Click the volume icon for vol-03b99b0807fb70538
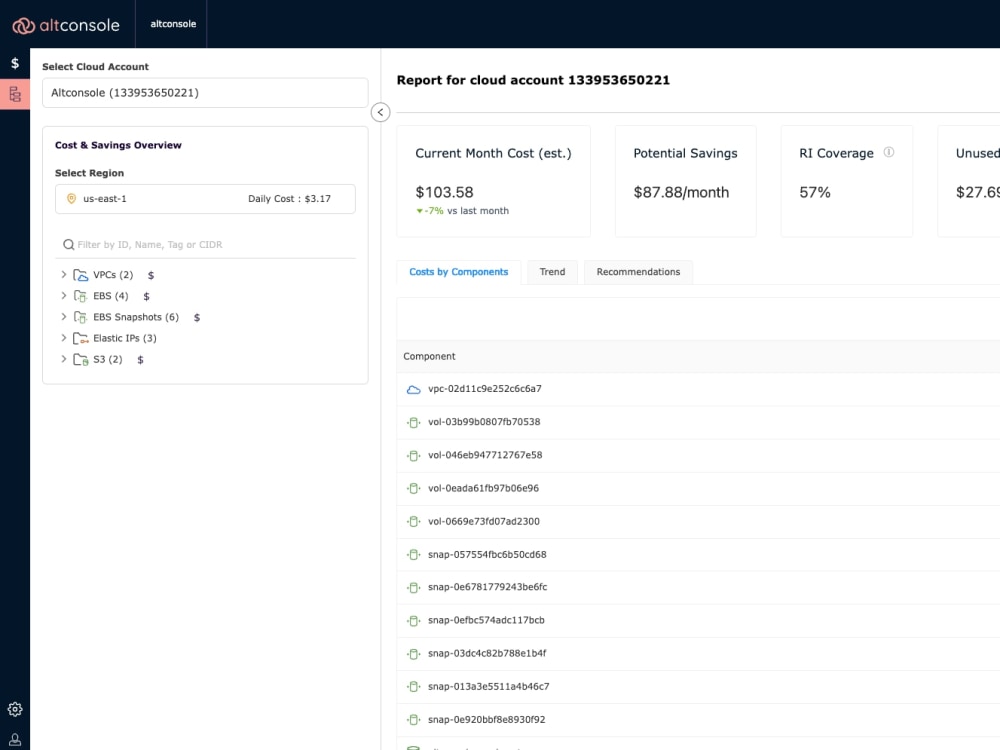 tap(413, 422)
